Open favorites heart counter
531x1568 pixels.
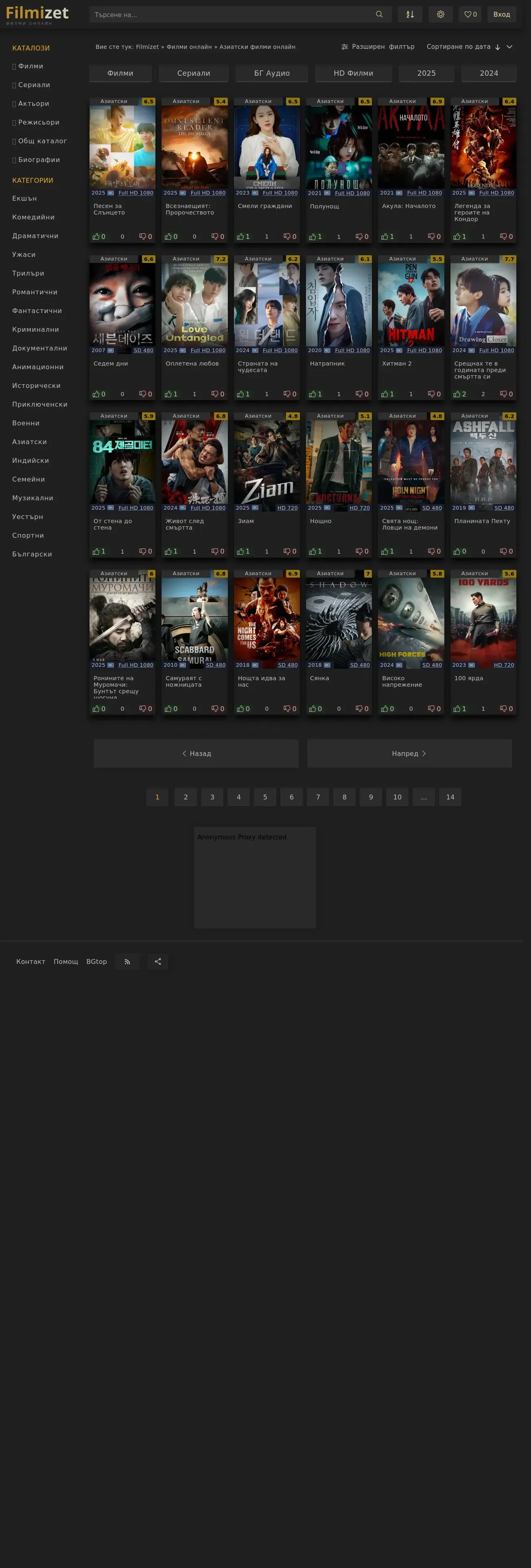pos(470,15)
